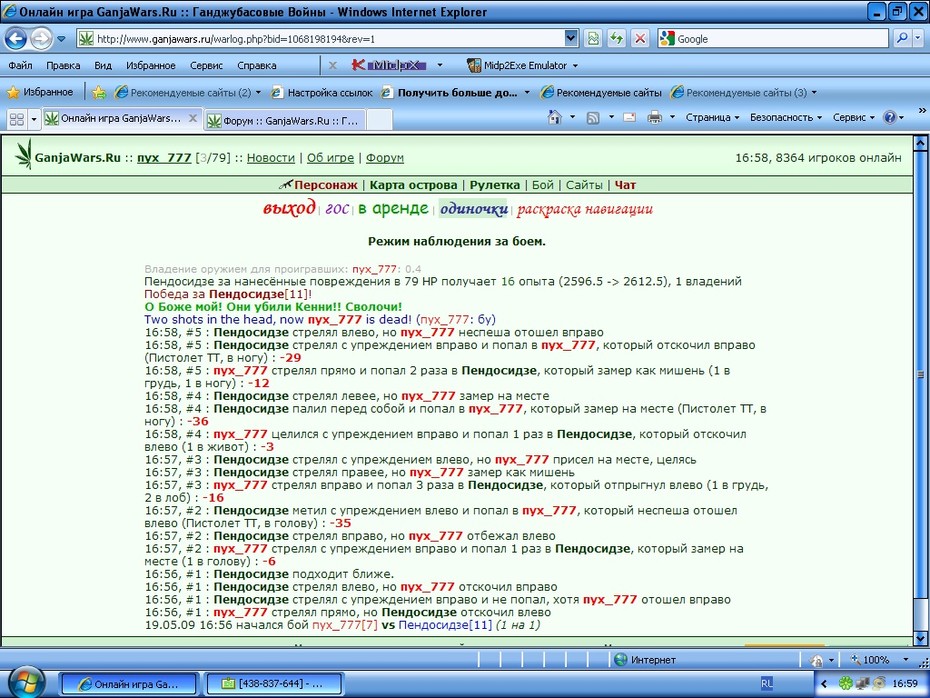Click the Windows Start orb button

[25, 683]
